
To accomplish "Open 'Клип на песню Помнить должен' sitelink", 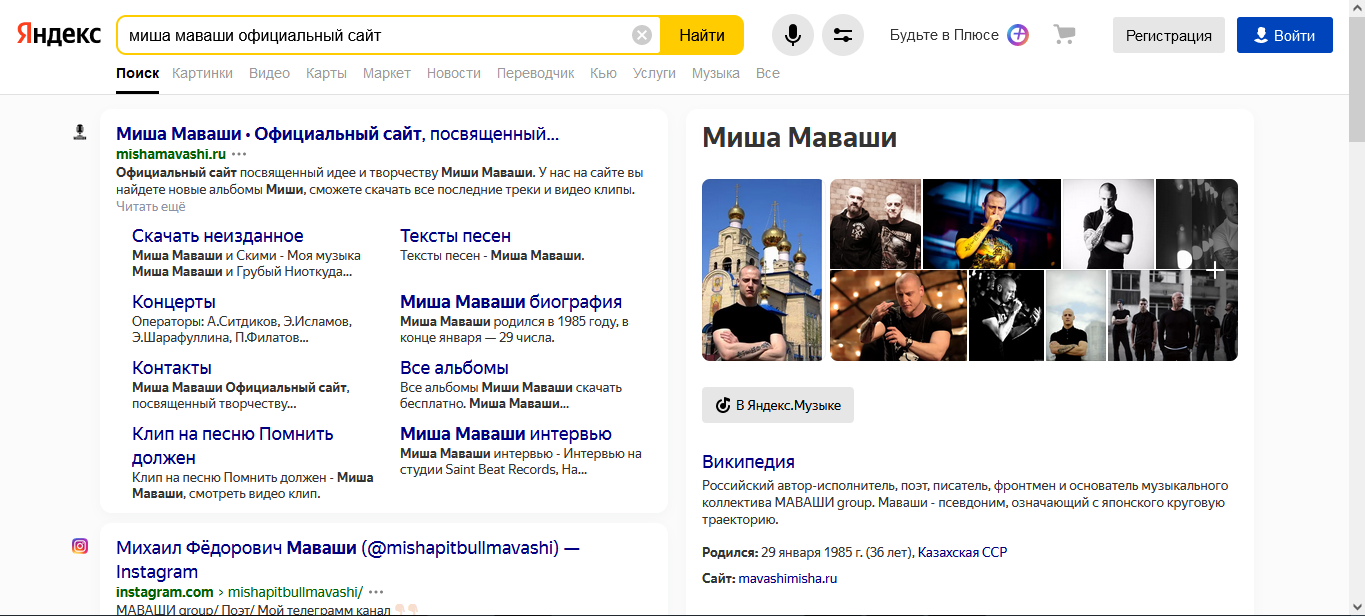I will 232,446.
